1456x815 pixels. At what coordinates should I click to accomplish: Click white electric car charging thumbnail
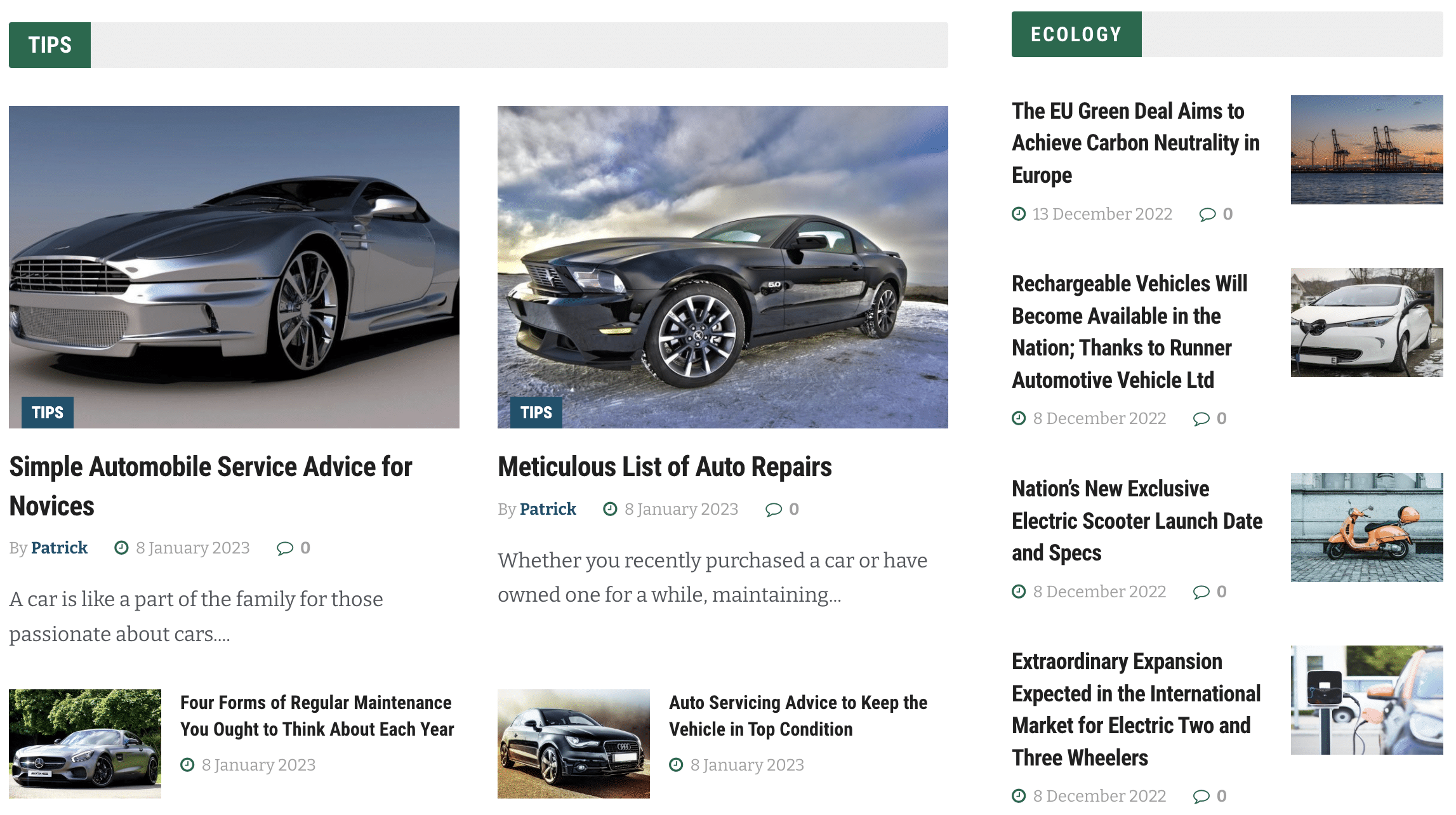pyautogui.click(x=1366, y=322)
